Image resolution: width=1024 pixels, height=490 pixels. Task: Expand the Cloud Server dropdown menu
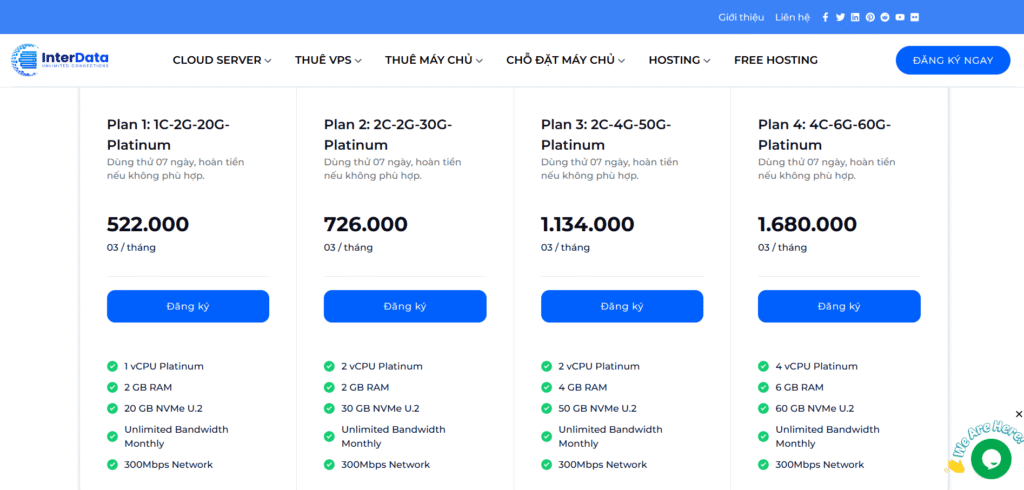pyautogui.click(x=222, y=60)
